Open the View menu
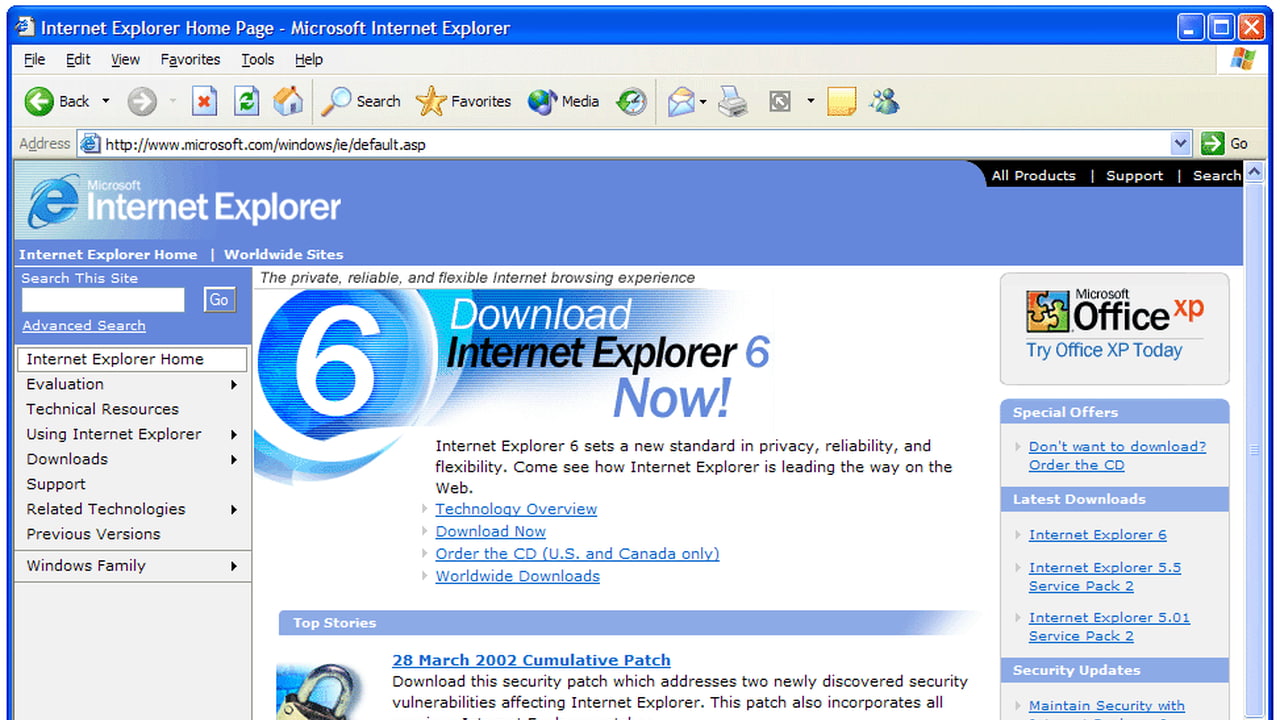Screen dimensions: 1280x720 [x=125, y=60]
